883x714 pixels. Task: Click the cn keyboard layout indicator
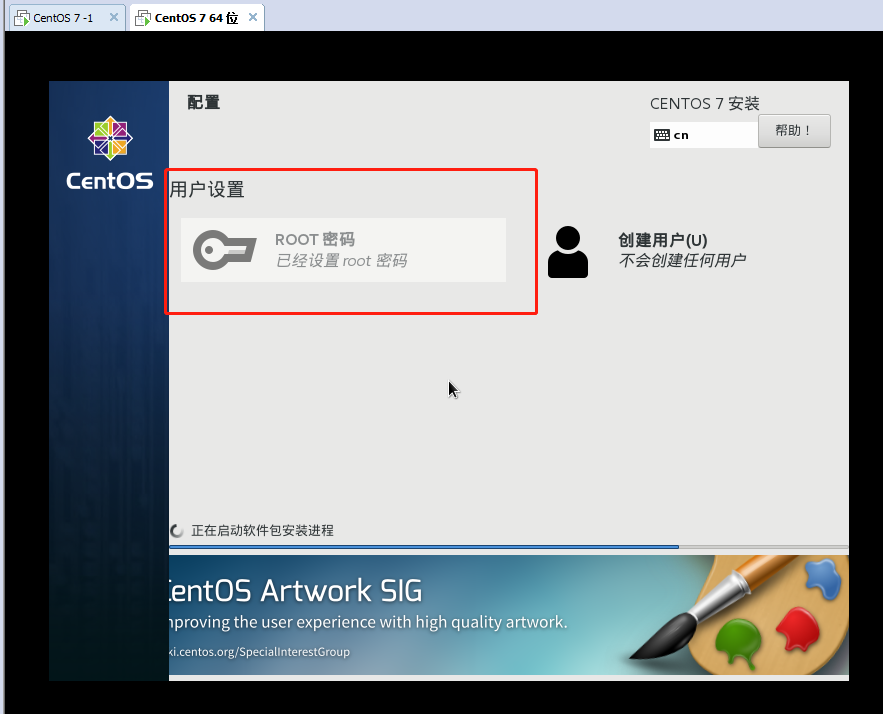(x=703, y=135)
